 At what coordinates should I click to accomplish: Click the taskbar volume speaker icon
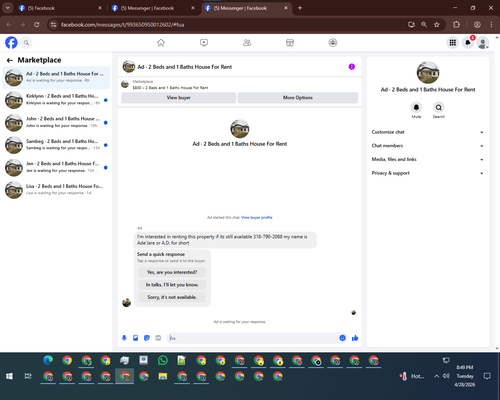click(446, 376)
